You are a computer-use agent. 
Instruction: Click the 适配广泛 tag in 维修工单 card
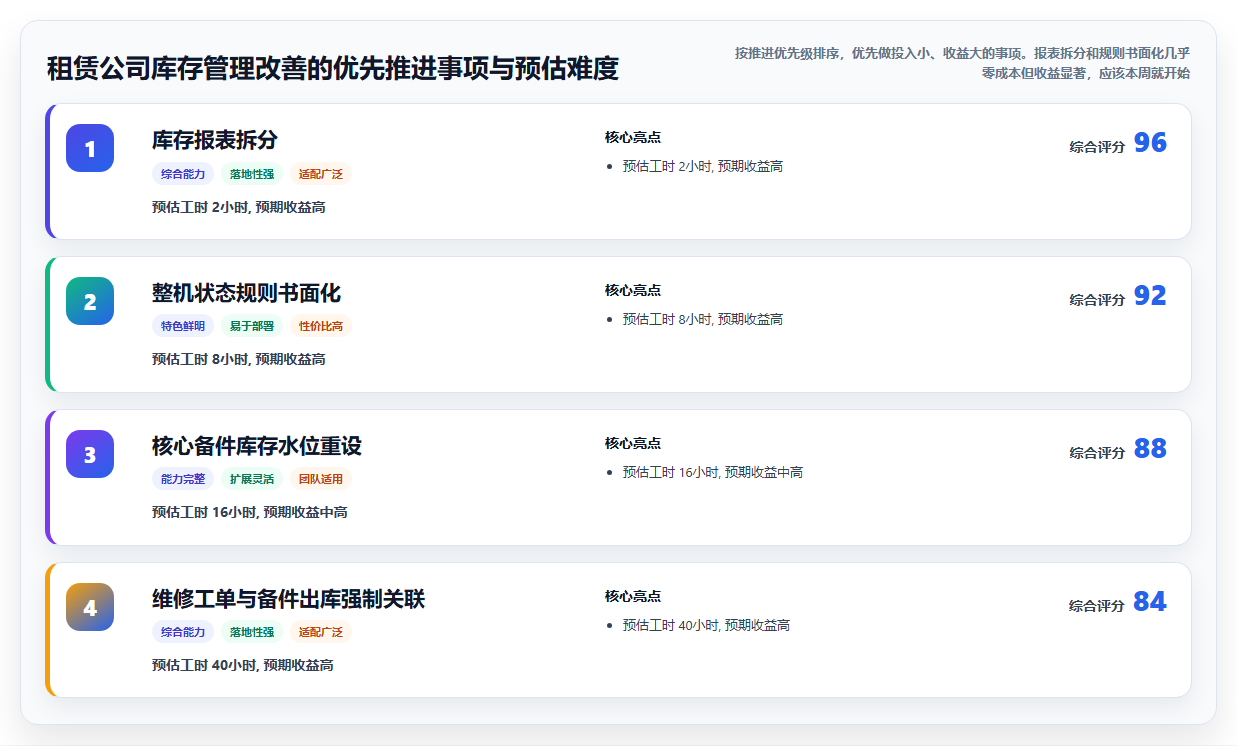(321, 632)
